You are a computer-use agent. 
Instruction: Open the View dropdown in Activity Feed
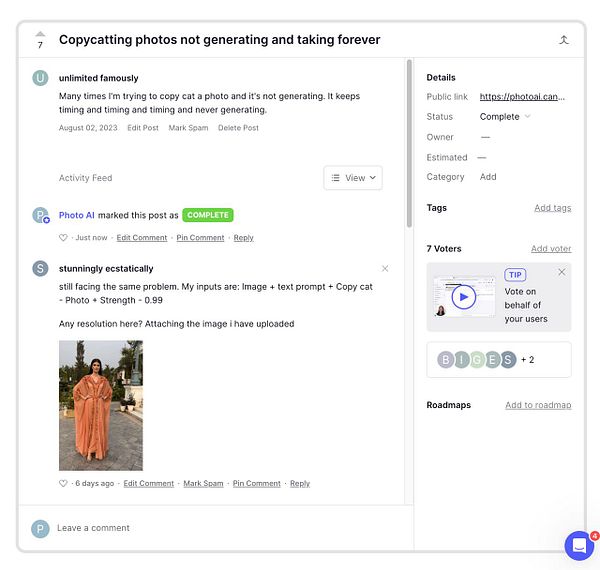click(x=353, y=178)
